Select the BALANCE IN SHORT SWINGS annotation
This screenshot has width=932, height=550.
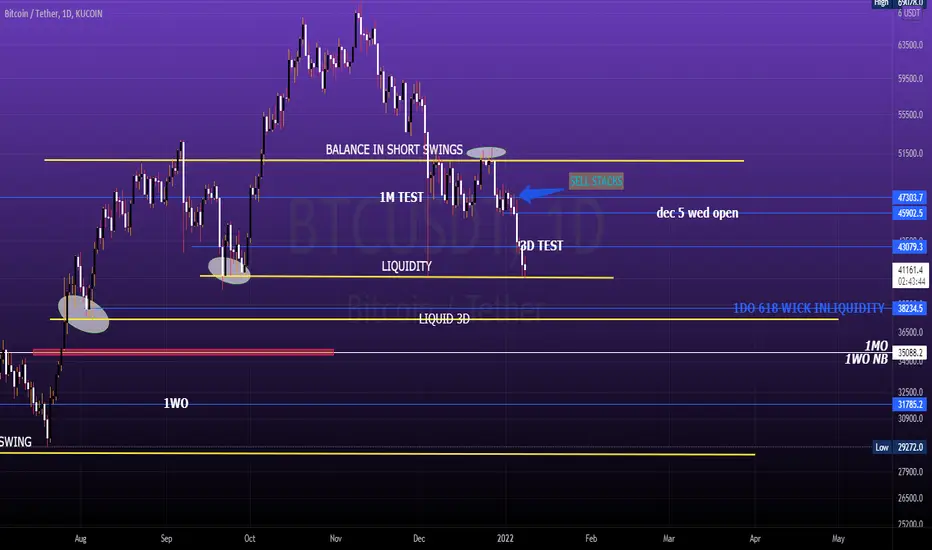[x=394, y=149]
